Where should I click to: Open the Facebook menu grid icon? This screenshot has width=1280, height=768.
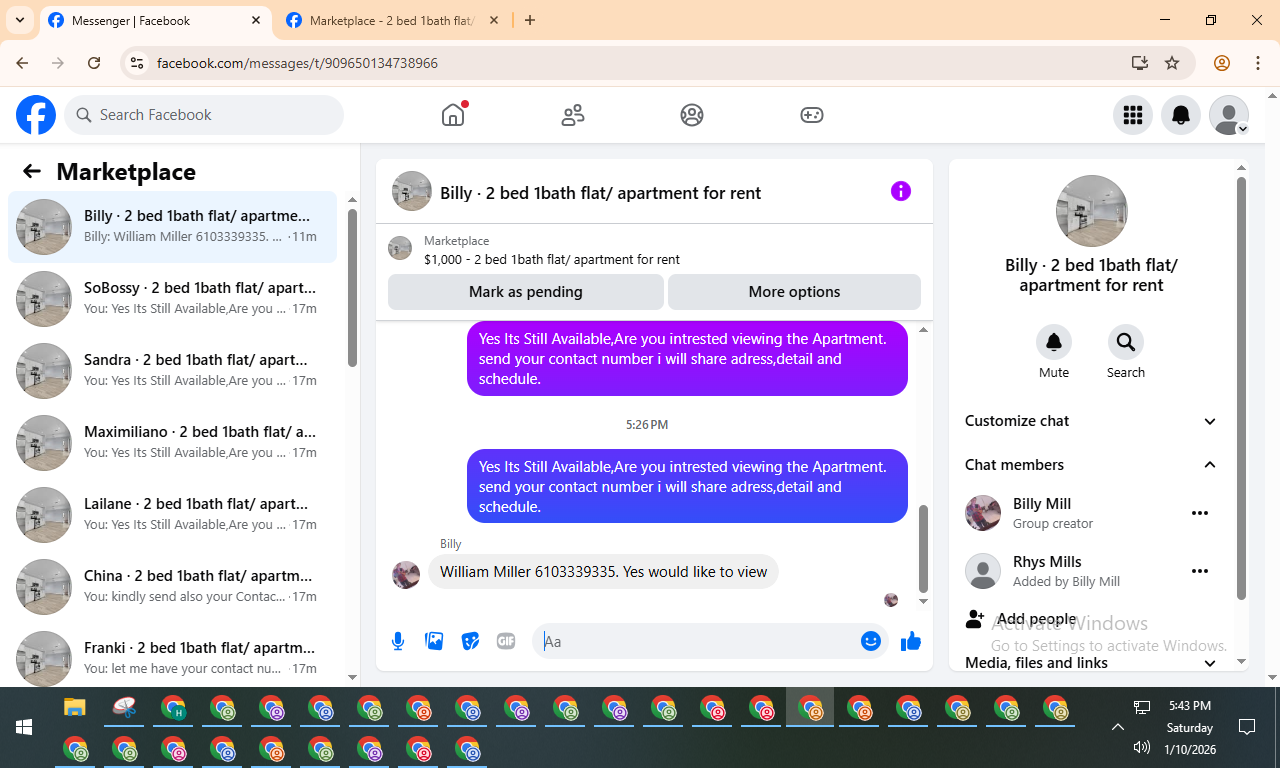coord(1133,115)
